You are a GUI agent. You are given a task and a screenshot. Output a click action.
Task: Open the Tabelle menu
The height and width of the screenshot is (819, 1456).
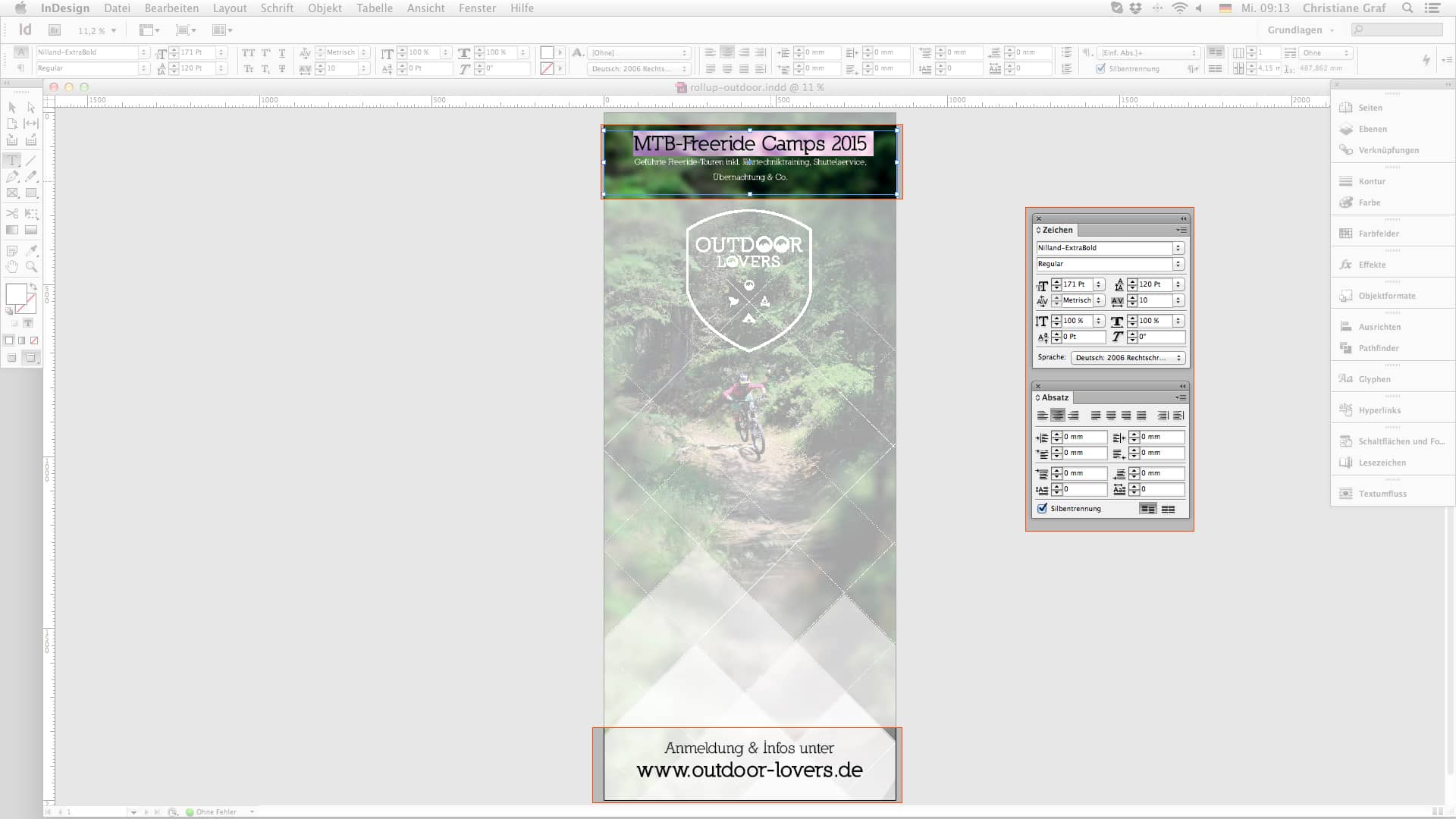[x=375, y=8]
